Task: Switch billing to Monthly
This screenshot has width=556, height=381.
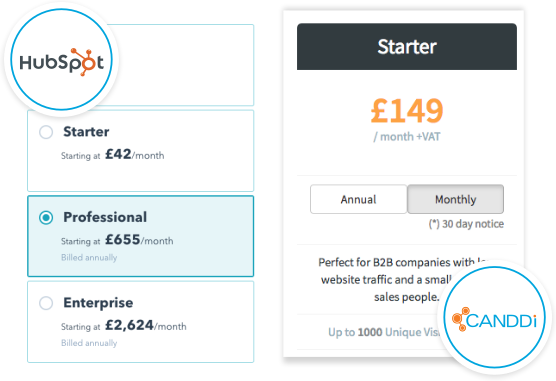Action: click(x=455, y=199)
